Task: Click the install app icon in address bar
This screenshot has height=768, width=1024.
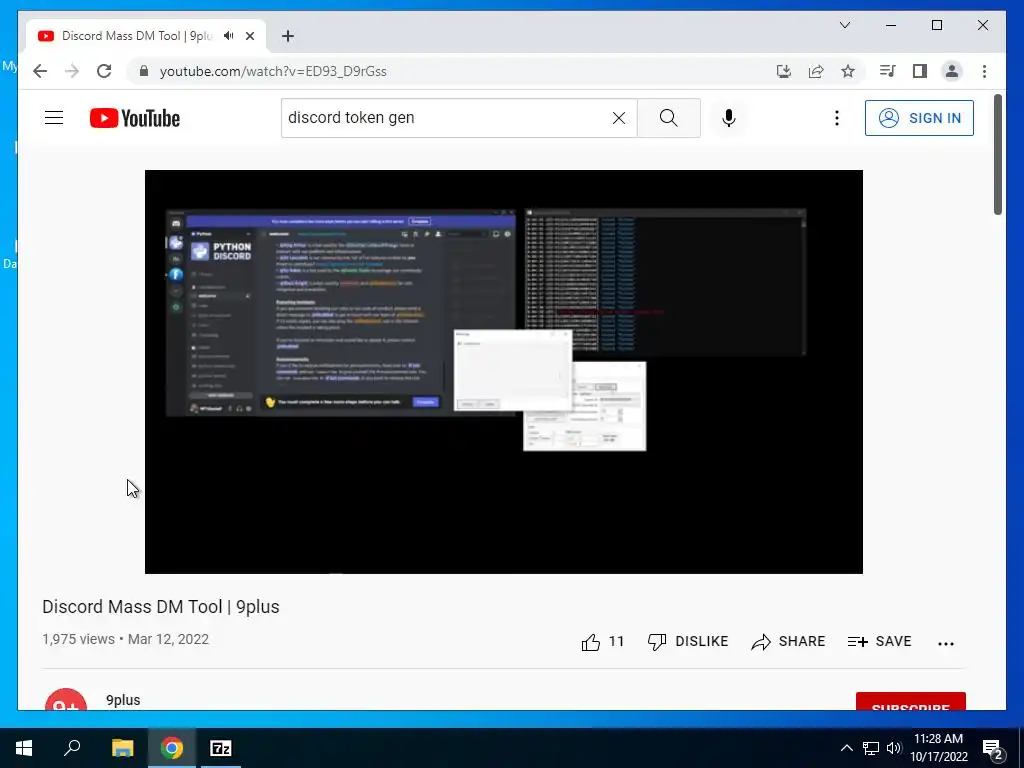Action: pos(784,71)
